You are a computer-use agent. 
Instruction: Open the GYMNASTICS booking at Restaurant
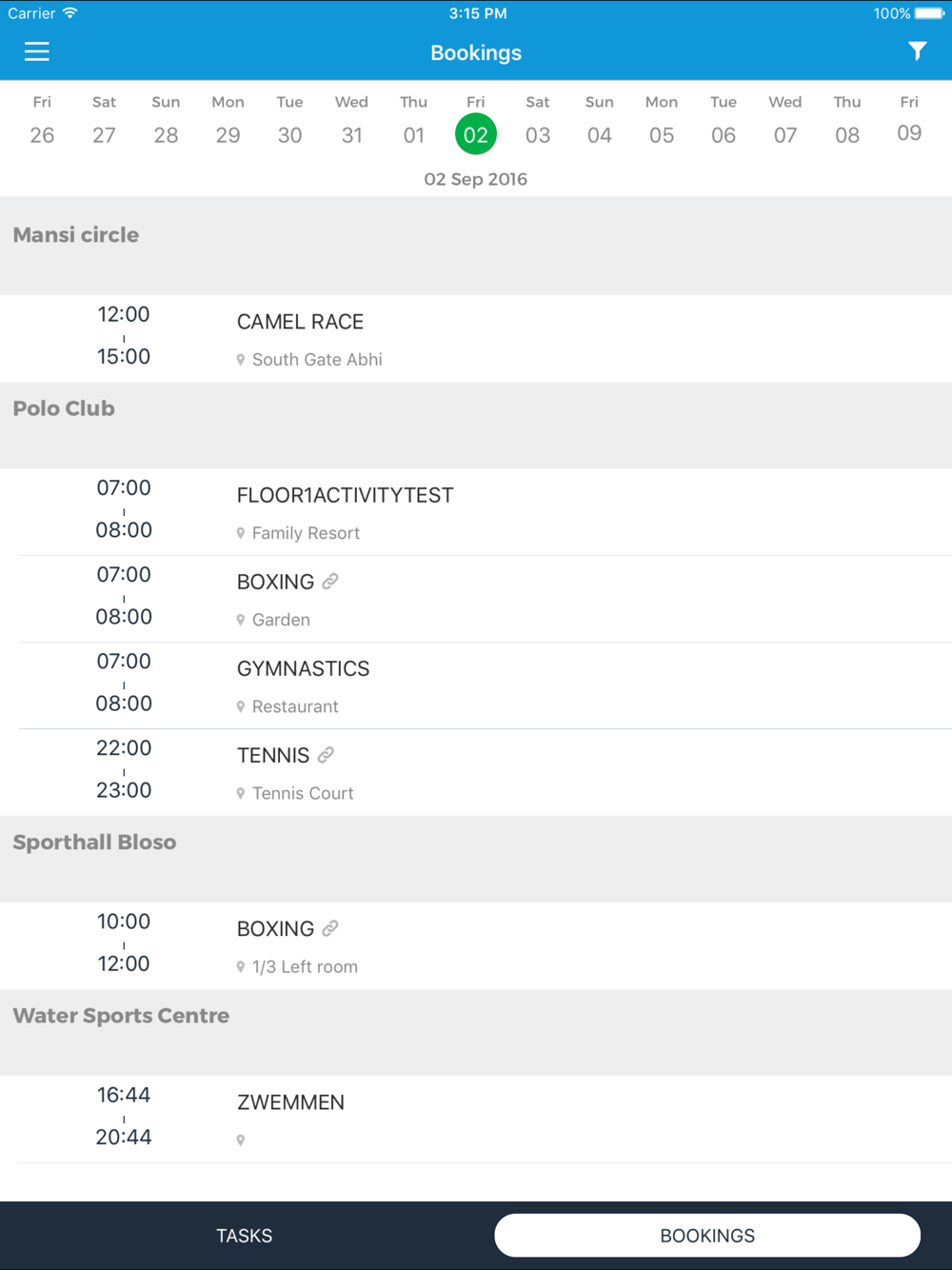tap(476, 685)
